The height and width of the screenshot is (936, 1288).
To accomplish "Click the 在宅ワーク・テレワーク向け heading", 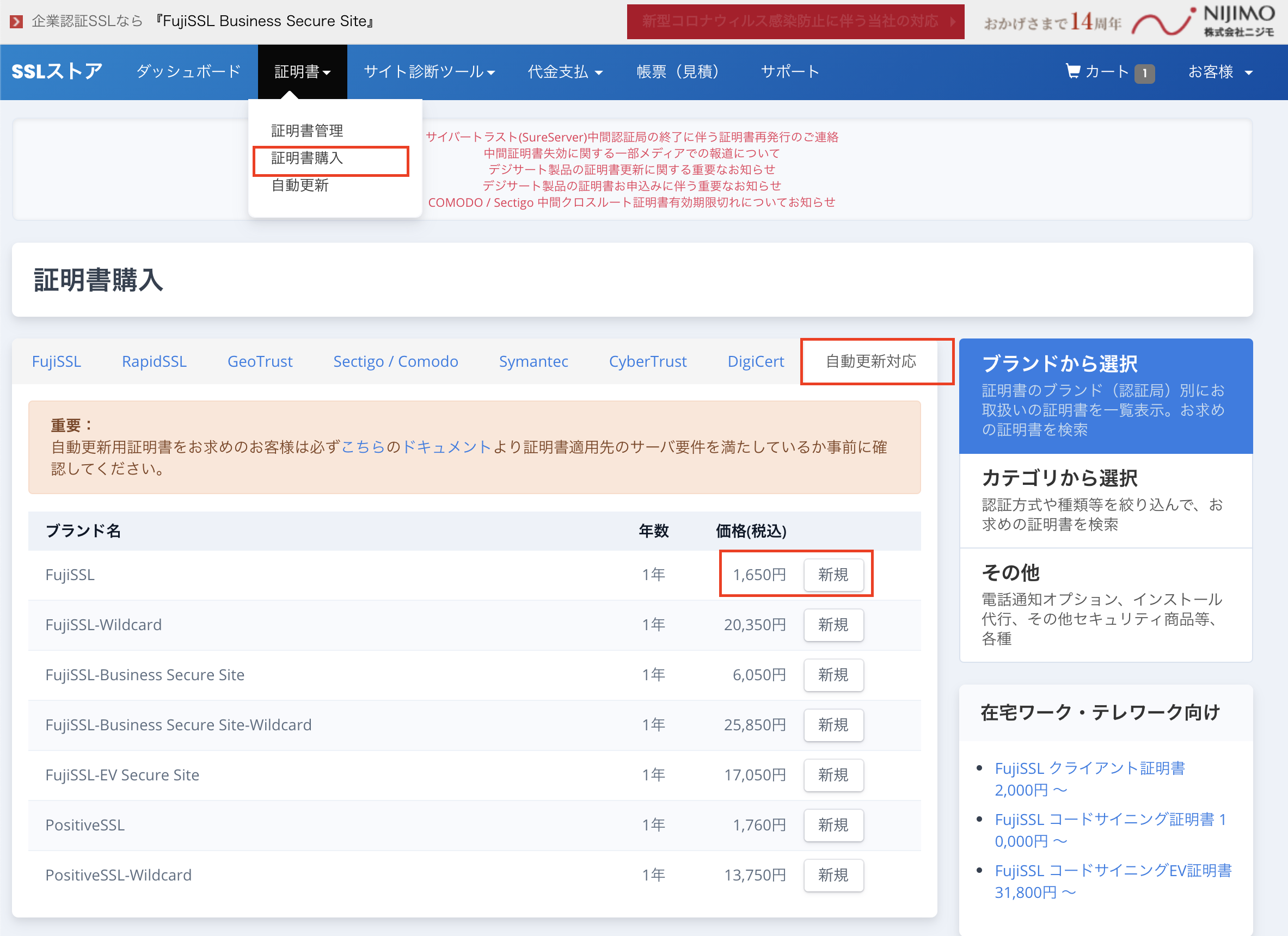I will [x=1100, y=712].
